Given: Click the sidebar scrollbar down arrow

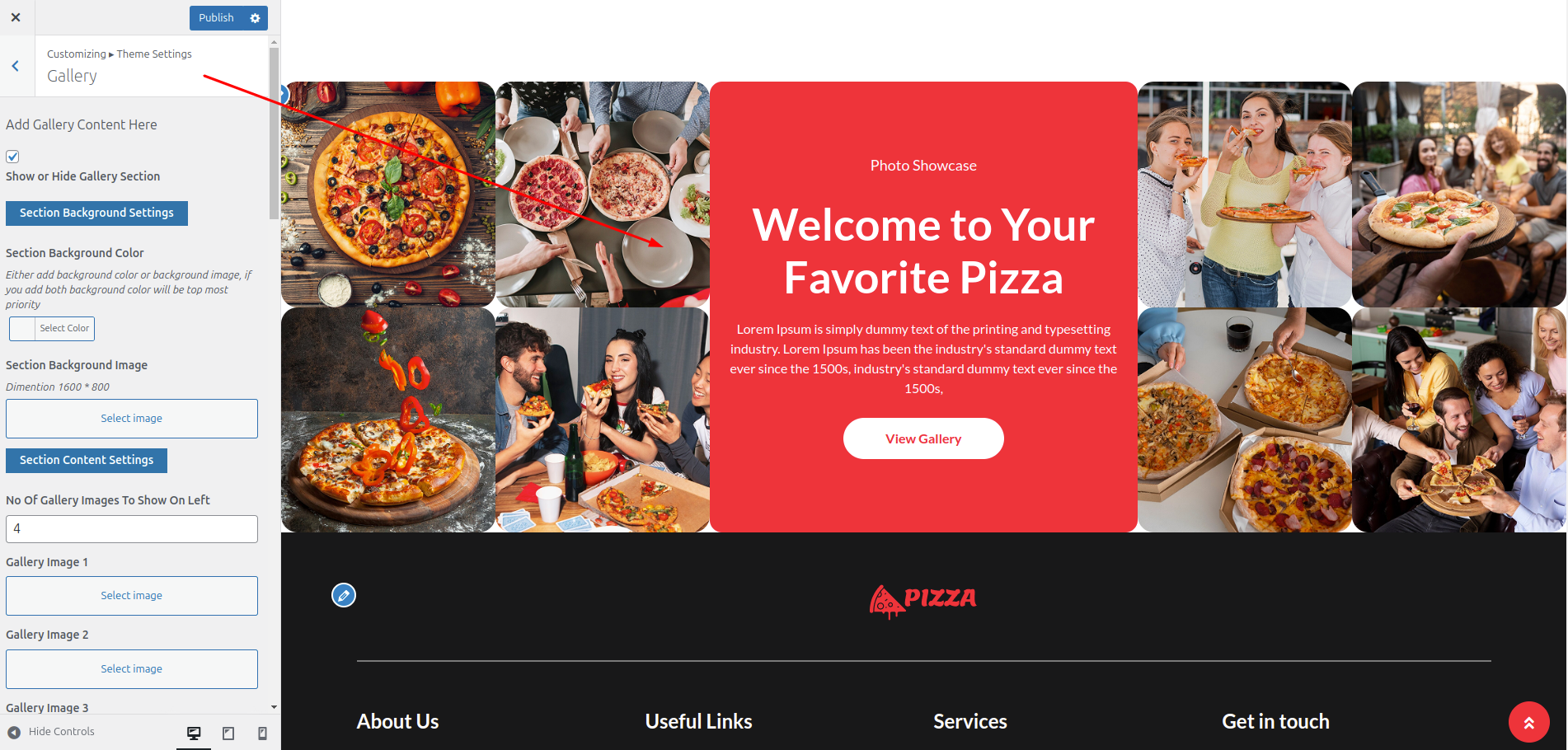Looking at the screenshot, I should (x=274, y=707).
